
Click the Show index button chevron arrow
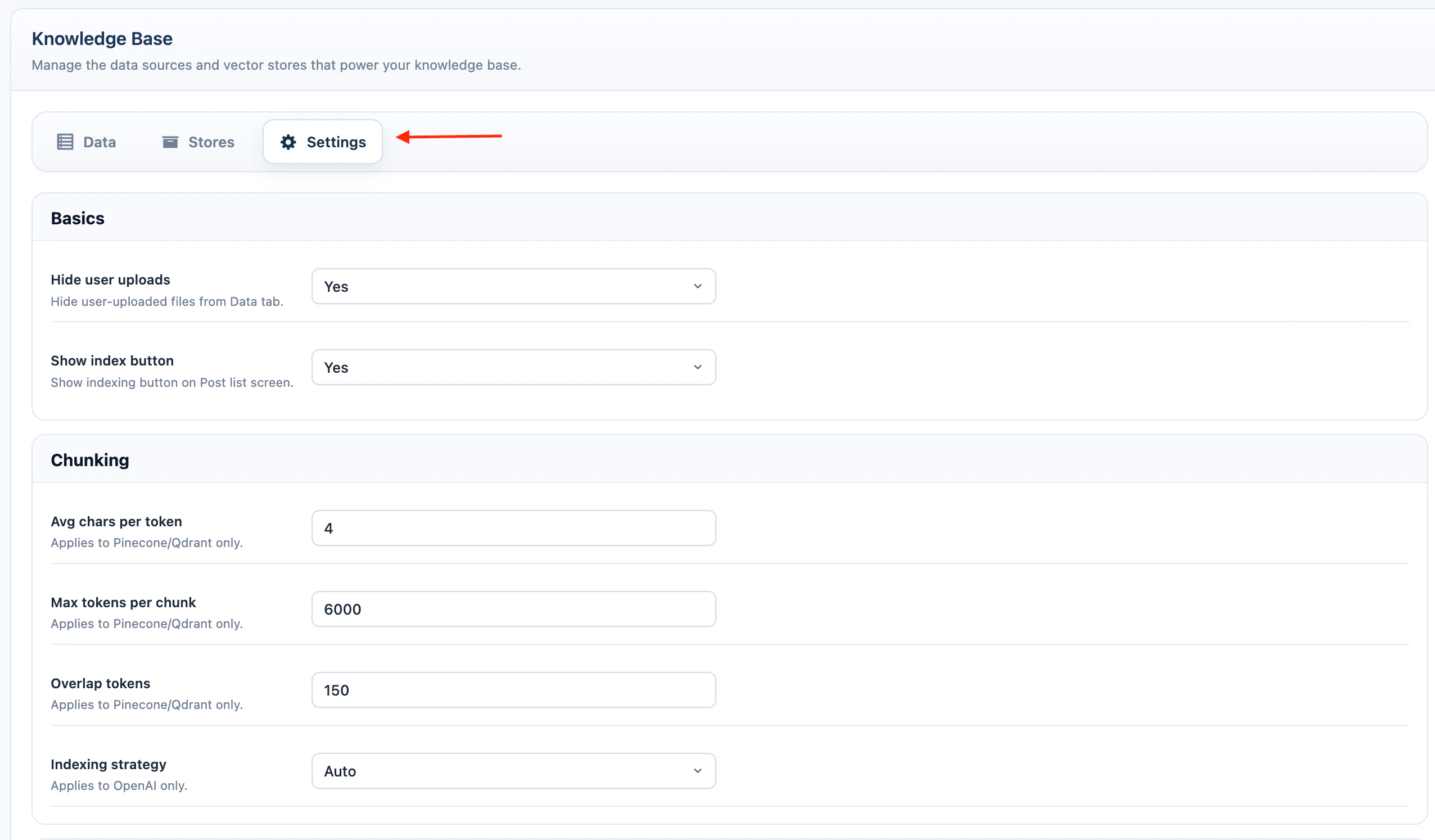click(698, 367)
